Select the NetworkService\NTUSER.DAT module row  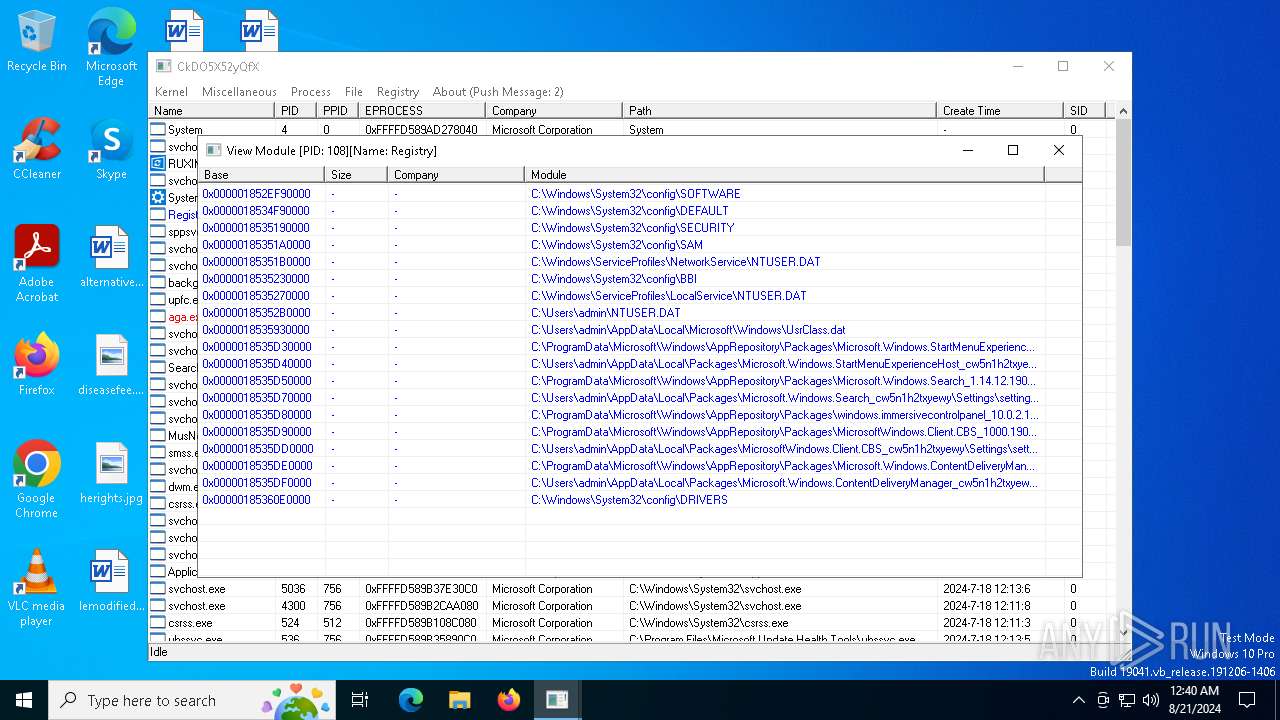pos(640,262)
